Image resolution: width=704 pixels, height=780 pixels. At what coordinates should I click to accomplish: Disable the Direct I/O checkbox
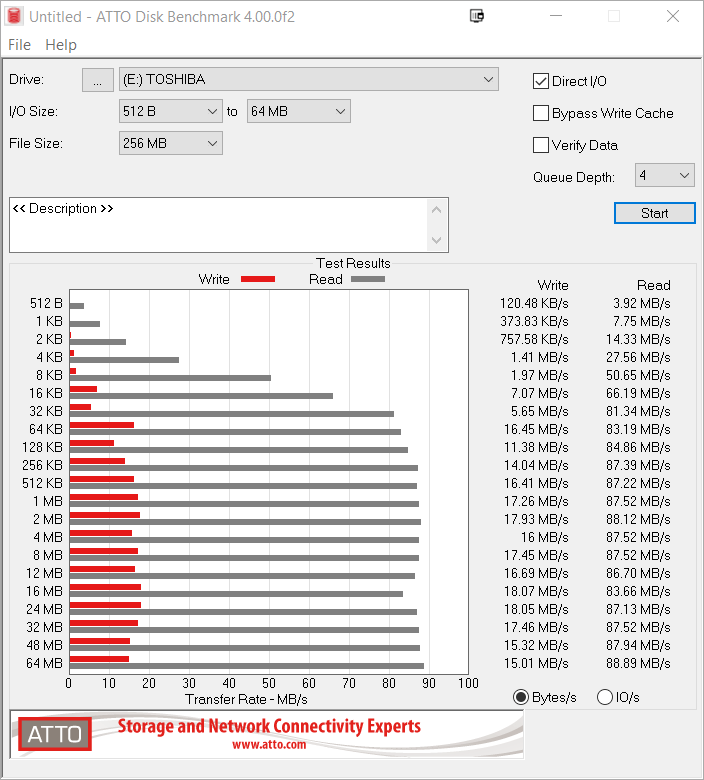click(x=541, y=81)
